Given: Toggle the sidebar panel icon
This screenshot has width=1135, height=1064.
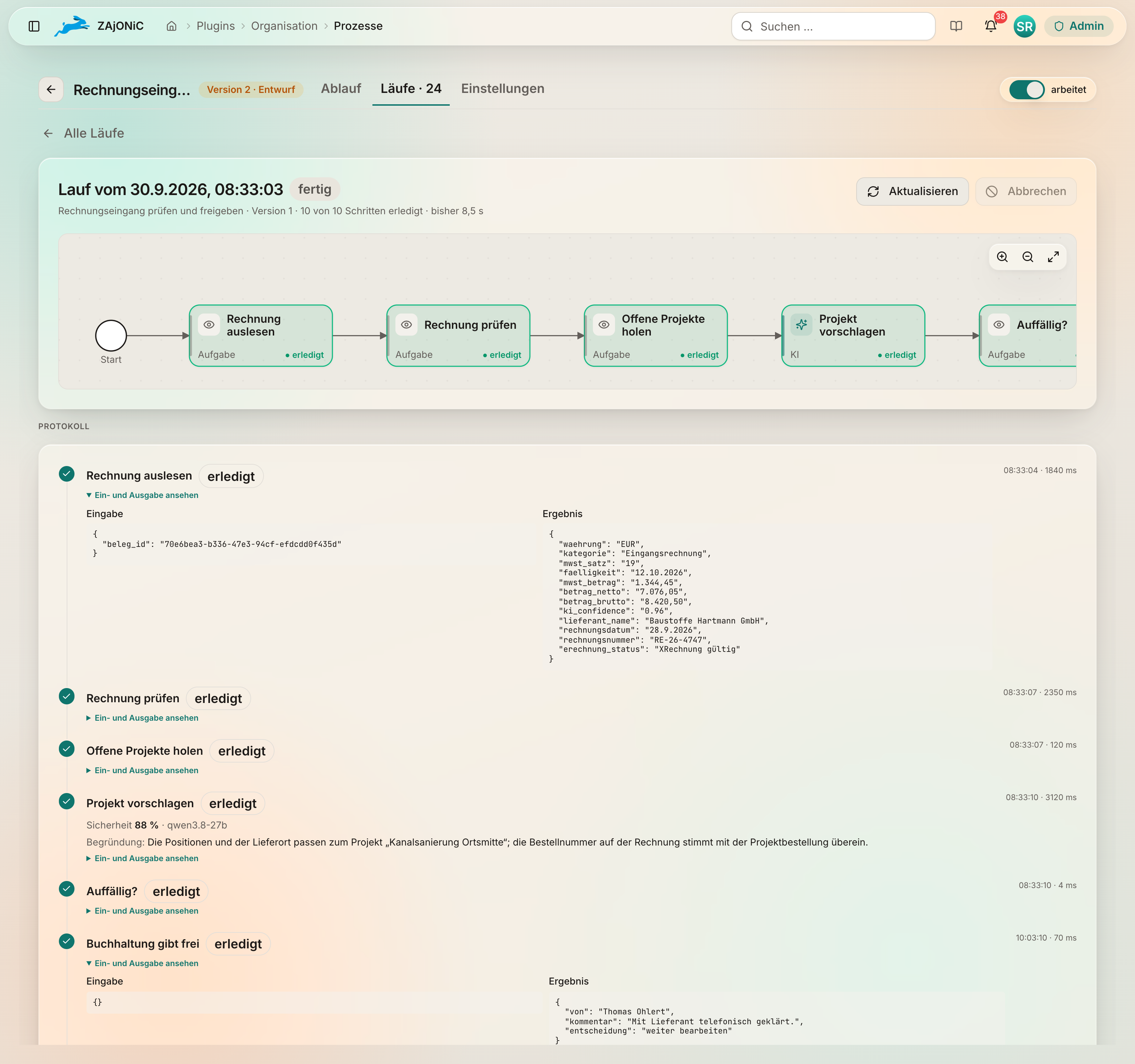Looking at the screenshot, I should (34, 26).
